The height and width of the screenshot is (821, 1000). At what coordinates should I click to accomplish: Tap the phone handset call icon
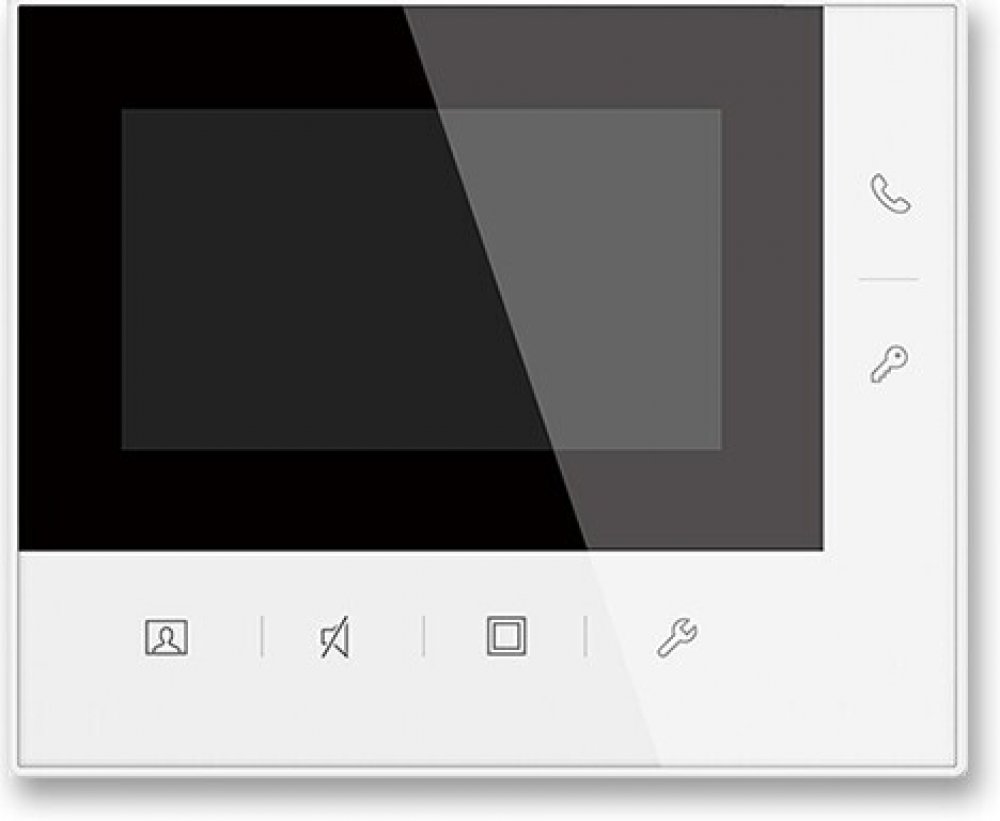click(x=891, y=193)
